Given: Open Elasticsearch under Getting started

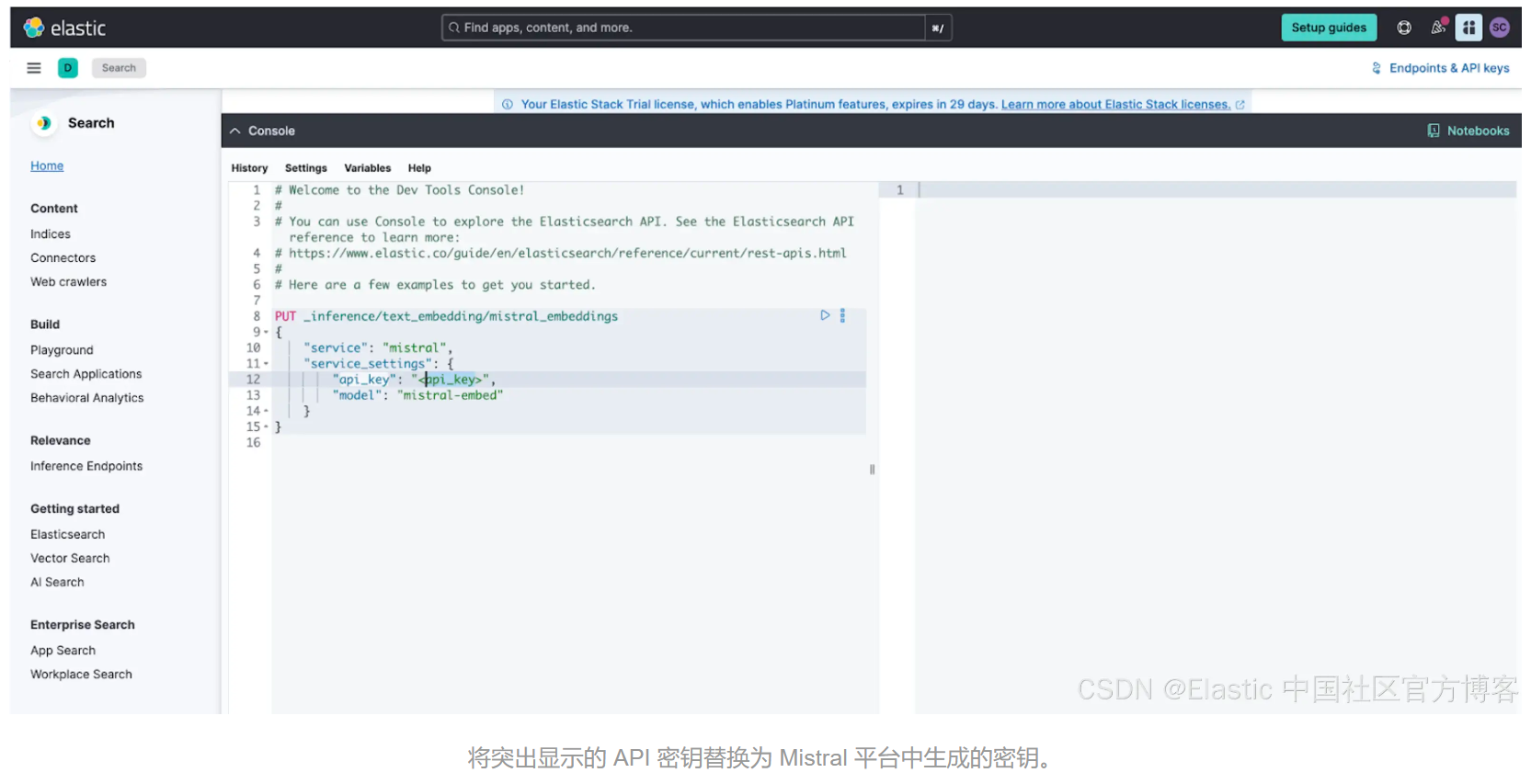Looking at the screenshot, I should pyautogui.click(x=67, y=534).
